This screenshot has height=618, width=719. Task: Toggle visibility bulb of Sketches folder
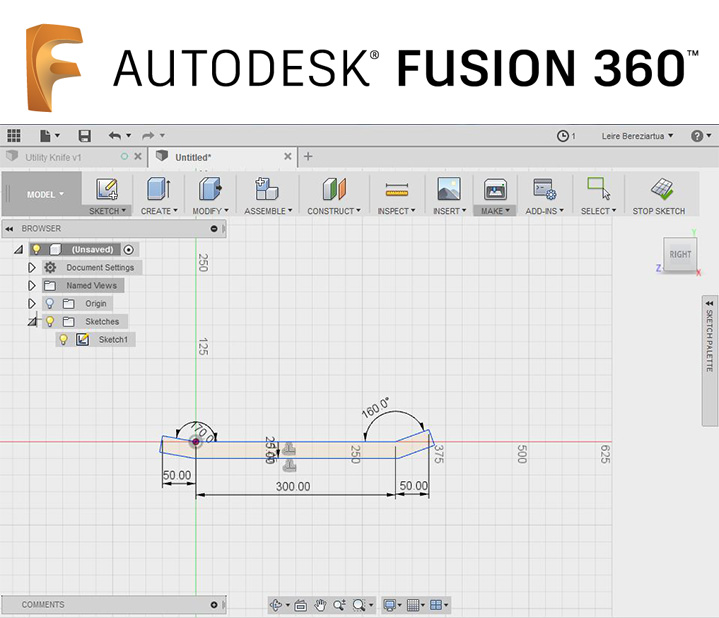(50, 321)
